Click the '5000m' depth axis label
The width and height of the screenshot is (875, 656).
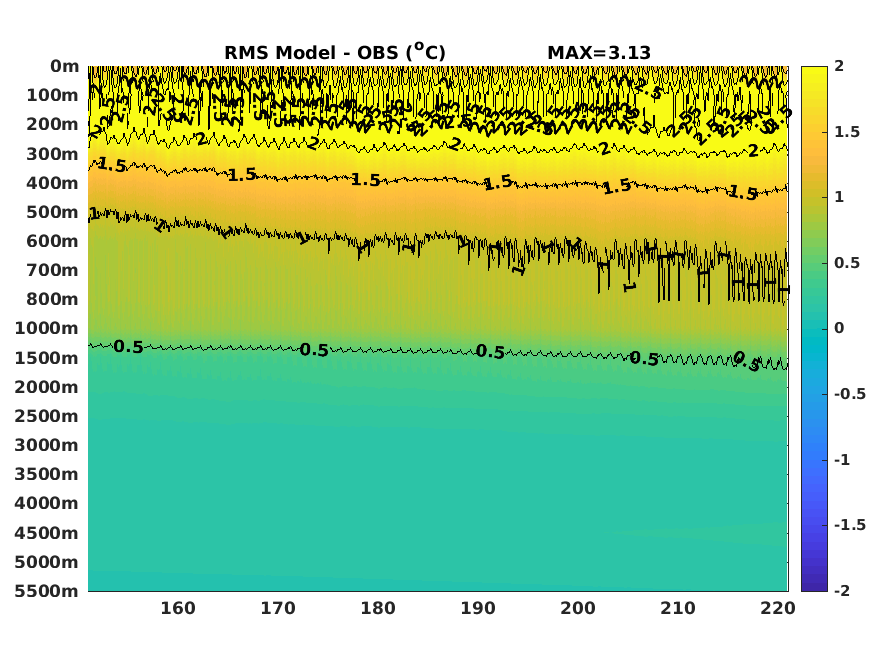point(47,562)
